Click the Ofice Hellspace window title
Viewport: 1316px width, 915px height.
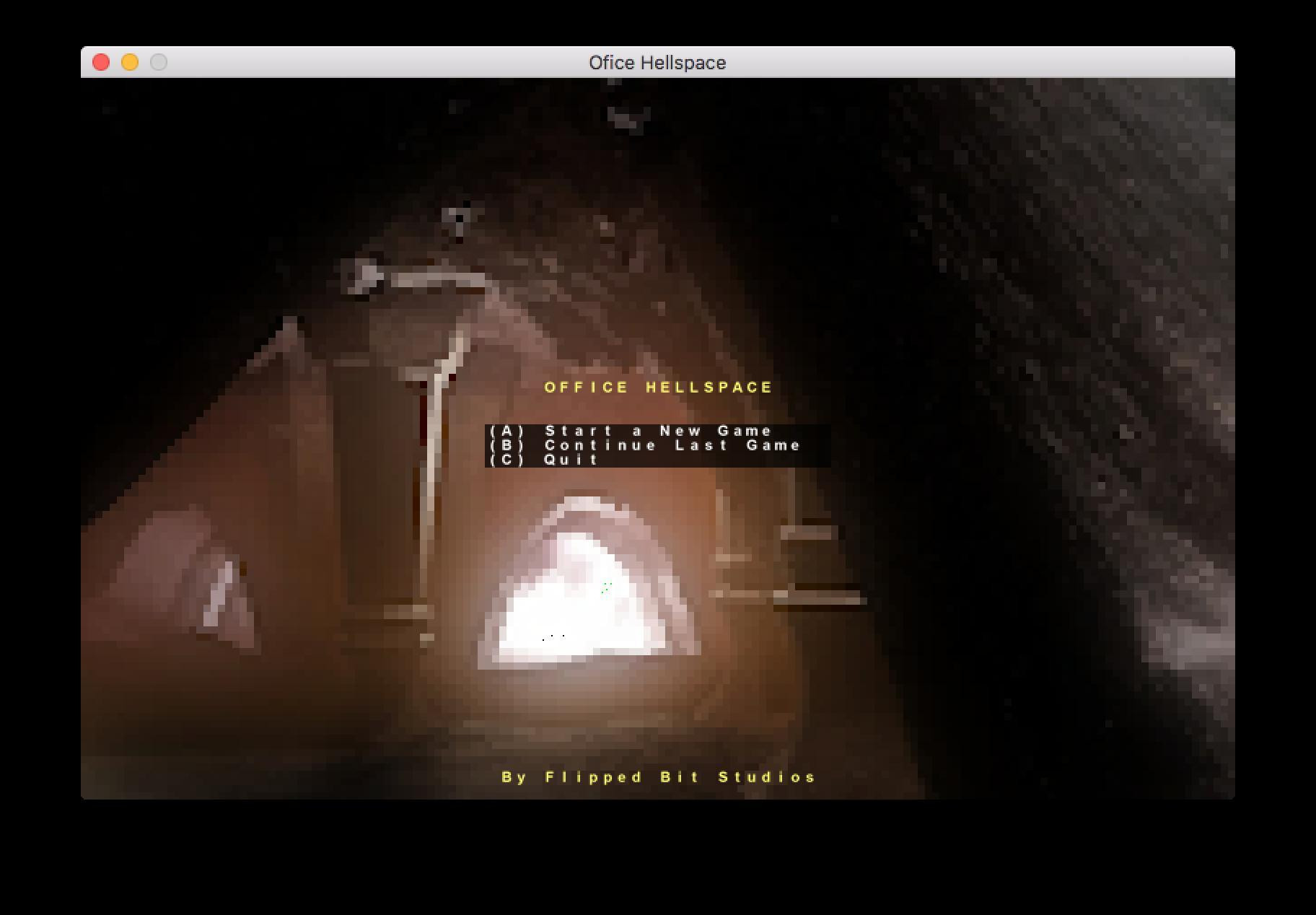tap(657, 63)
